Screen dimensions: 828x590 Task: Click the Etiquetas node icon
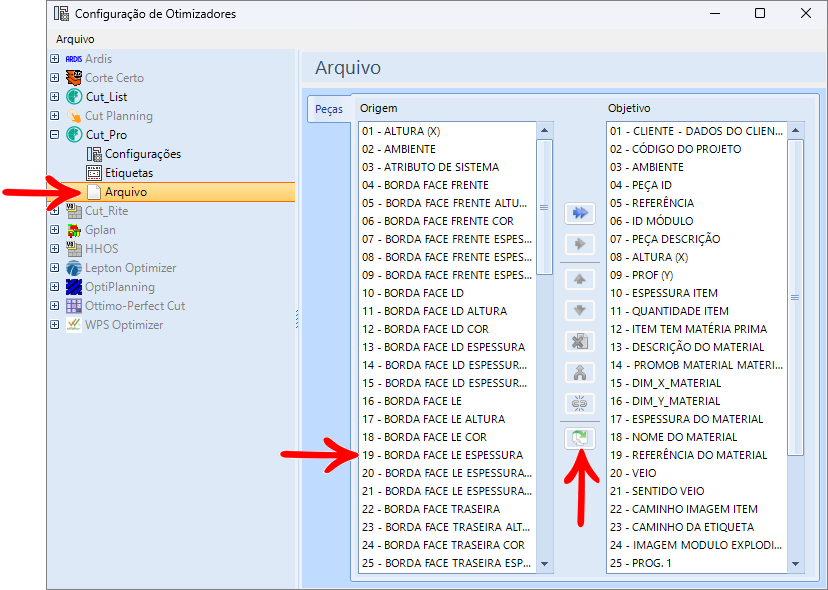(x=94, y=173)
